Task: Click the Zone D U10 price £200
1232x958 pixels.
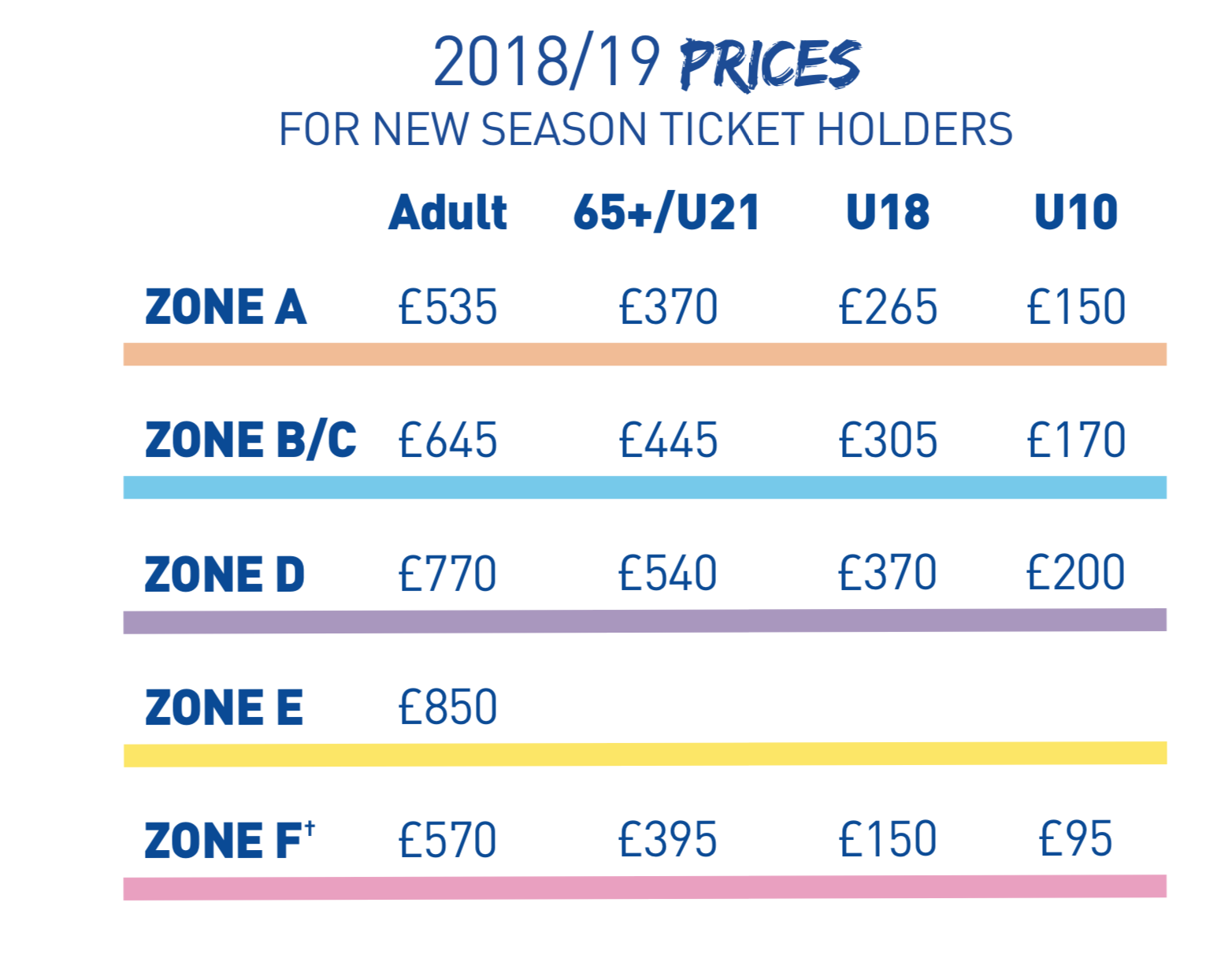Action: pos(1075,573)
